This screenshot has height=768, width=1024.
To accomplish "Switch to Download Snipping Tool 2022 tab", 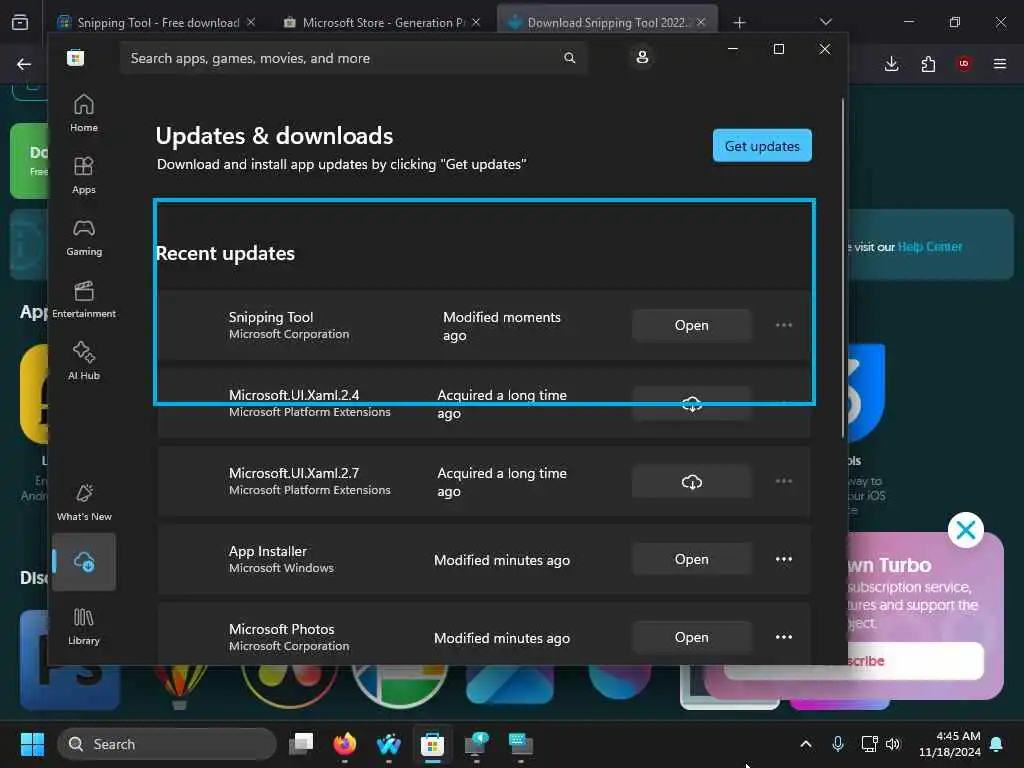I will coord(606,23).
